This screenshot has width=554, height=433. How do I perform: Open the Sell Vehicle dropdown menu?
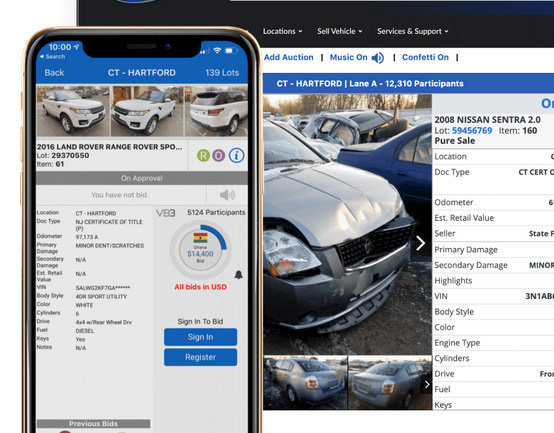point(340,31)
